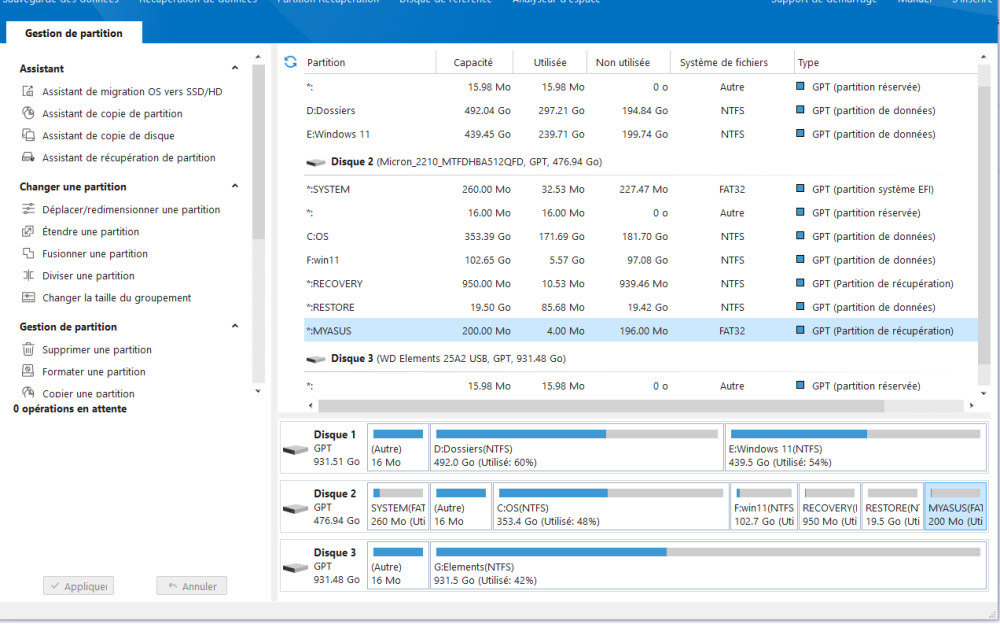Select the D:Dossiers(NTFS) block in the disk map

[x=577, y=448]
